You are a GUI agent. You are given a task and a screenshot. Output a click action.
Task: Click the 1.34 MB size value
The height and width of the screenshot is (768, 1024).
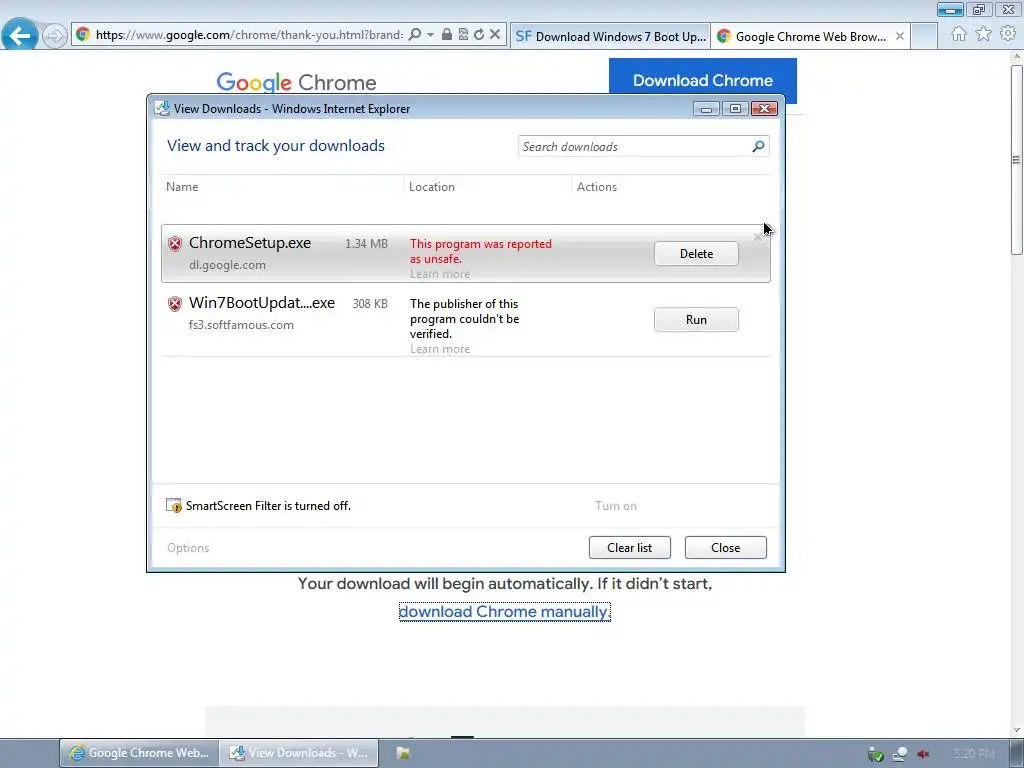point(366,244)
